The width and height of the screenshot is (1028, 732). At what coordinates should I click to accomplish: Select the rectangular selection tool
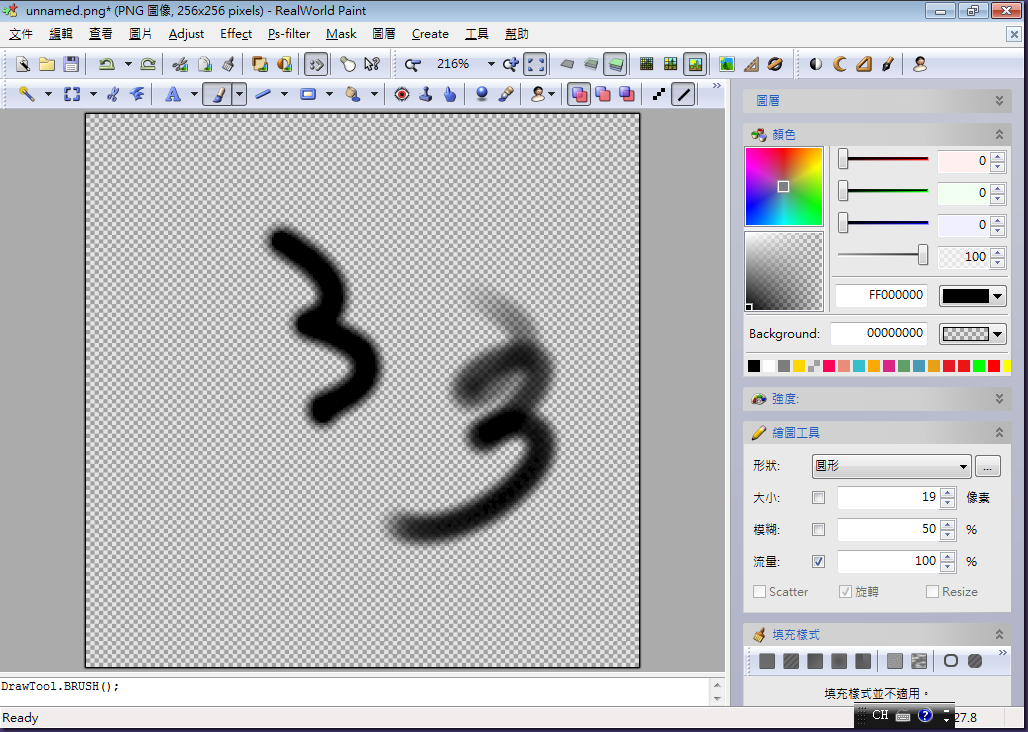71,94
